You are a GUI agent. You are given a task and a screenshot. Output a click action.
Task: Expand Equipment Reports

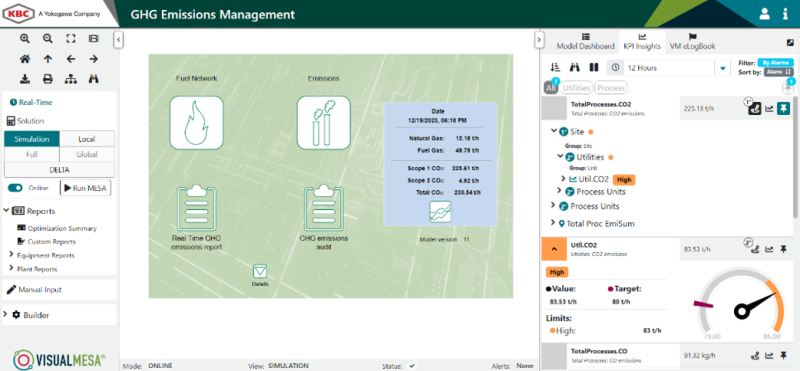11,254
